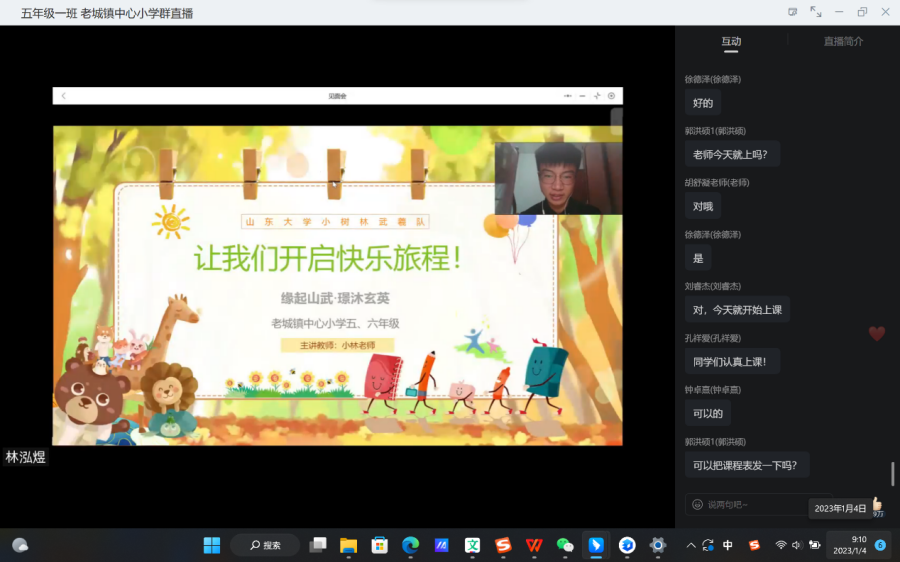Expand the hidden system tray icons chevron
This screenshot has width=900, height=562.
tap(690, 545)
